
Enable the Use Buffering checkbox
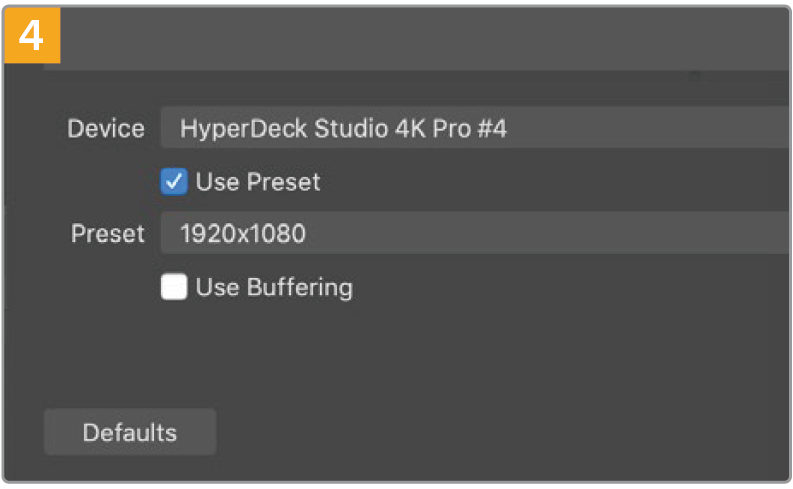coord(174,288)
